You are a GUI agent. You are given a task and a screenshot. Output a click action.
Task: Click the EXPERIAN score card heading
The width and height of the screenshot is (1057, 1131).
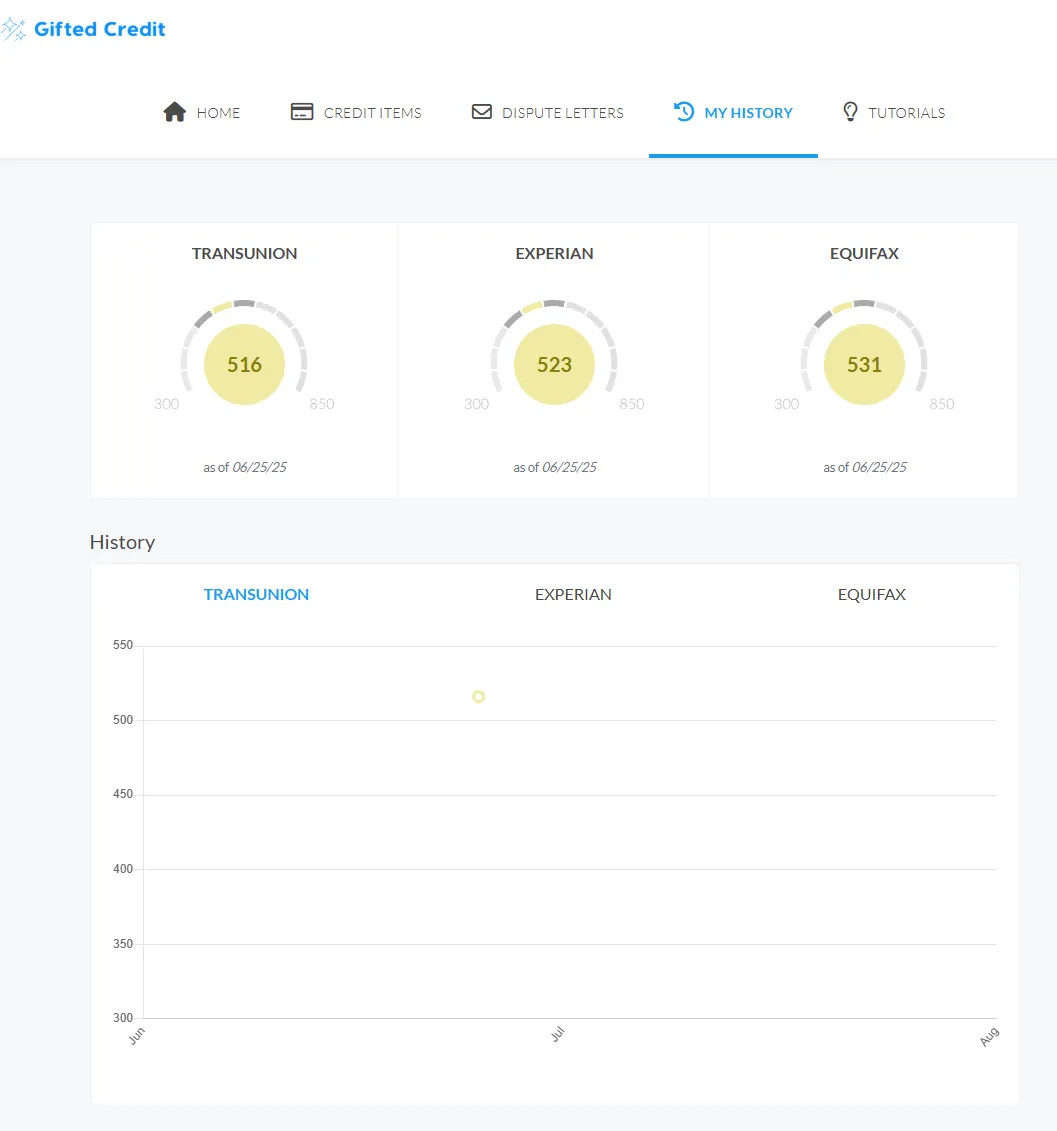coord(554,253)
